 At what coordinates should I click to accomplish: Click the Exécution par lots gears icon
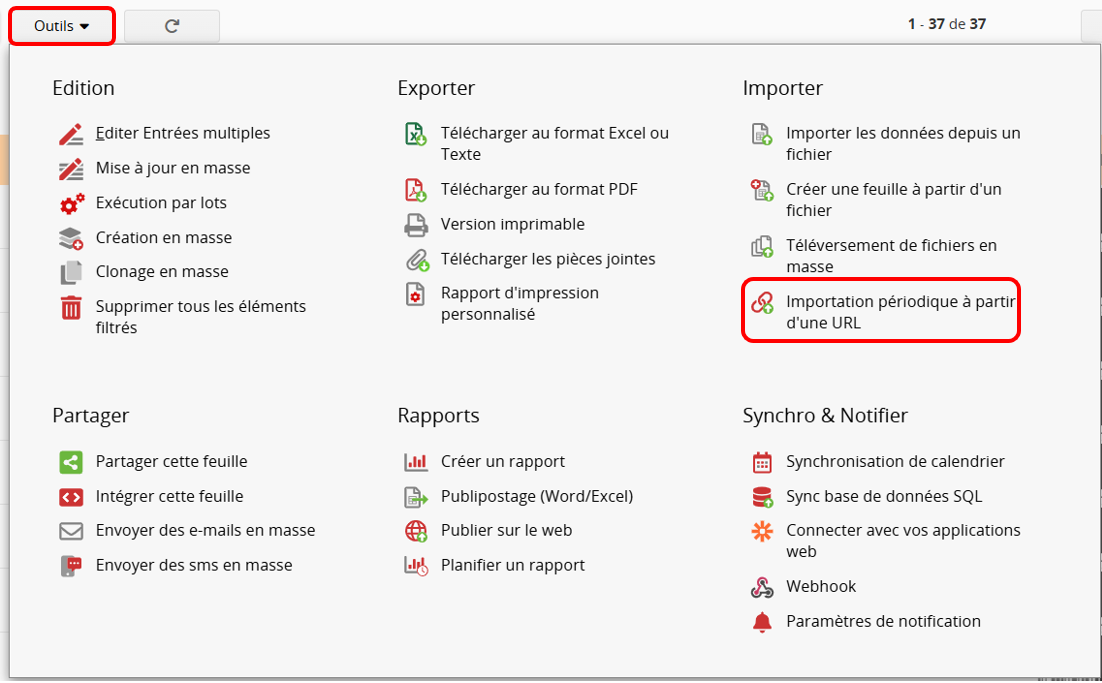(71, 203)
